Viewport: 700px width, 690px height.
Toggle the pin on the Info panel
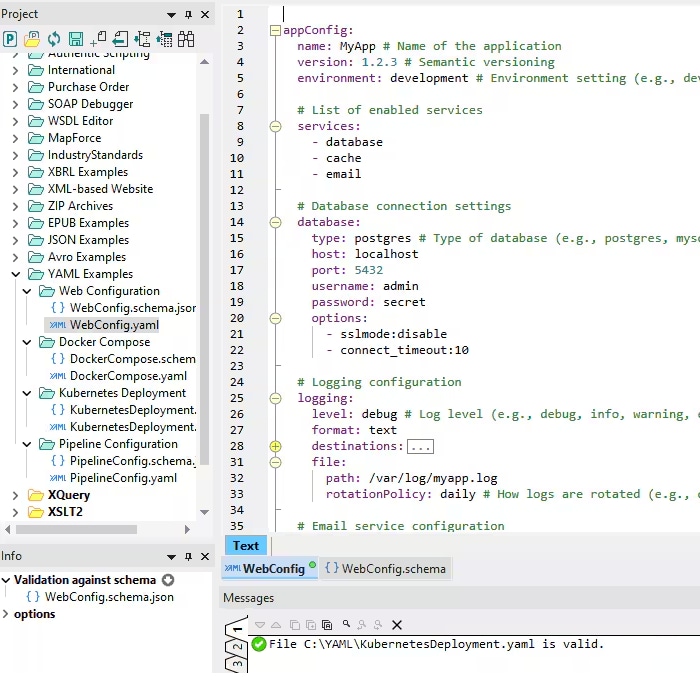(x=188, y=556)
